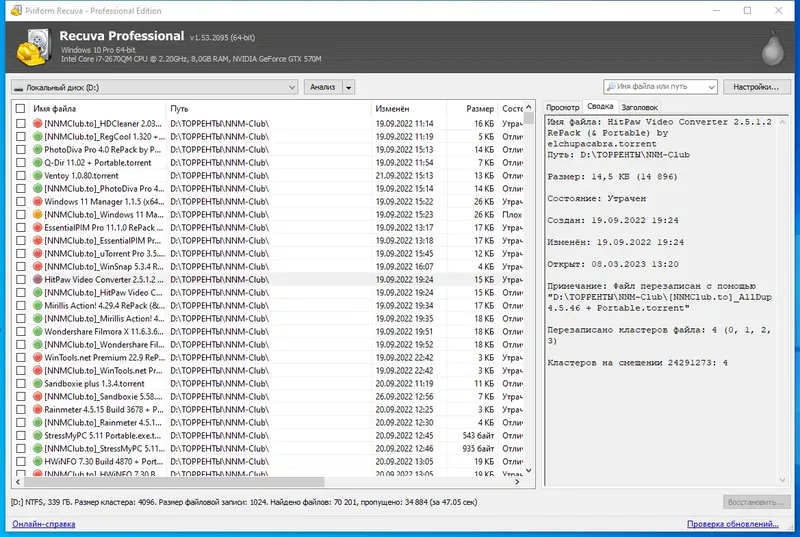Screen dimensions: 800x537
Task: Check the box for [NNMClub.to]_WinSnap 5.3.4
Action: click(x=20, y=267)
